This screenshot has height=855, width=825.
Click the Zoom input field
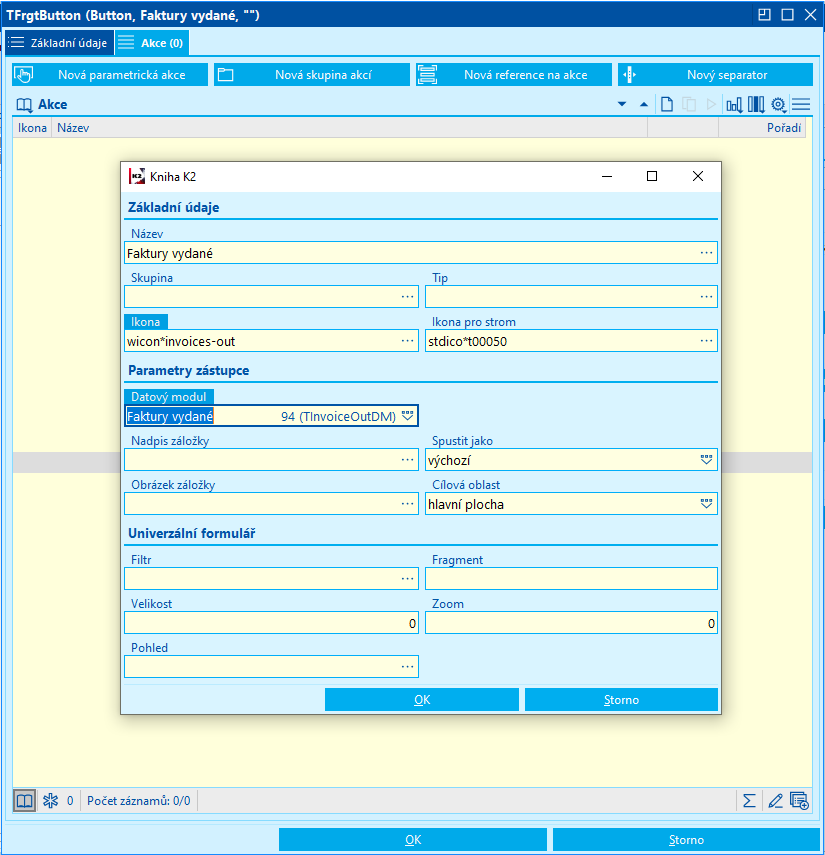pyautogui.click(x=571, y=623)
